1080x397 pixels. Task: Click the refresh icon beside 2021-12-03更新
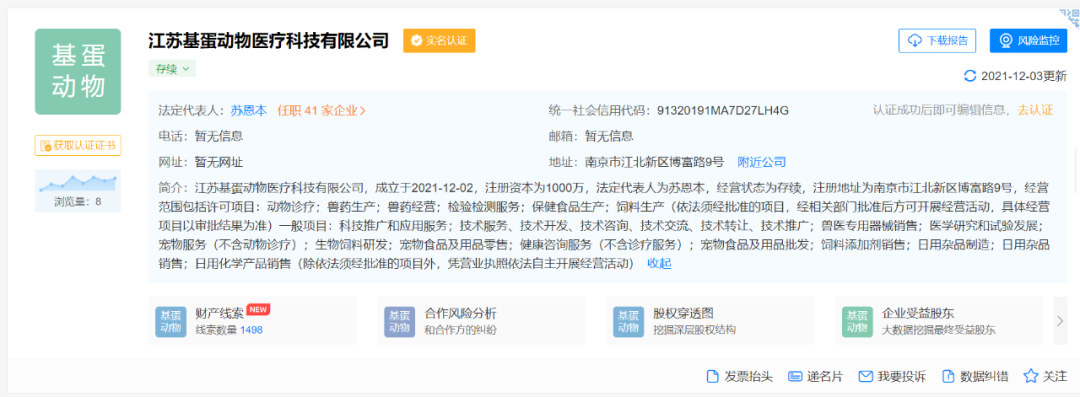pyautogui.click(x=970, y=76)
